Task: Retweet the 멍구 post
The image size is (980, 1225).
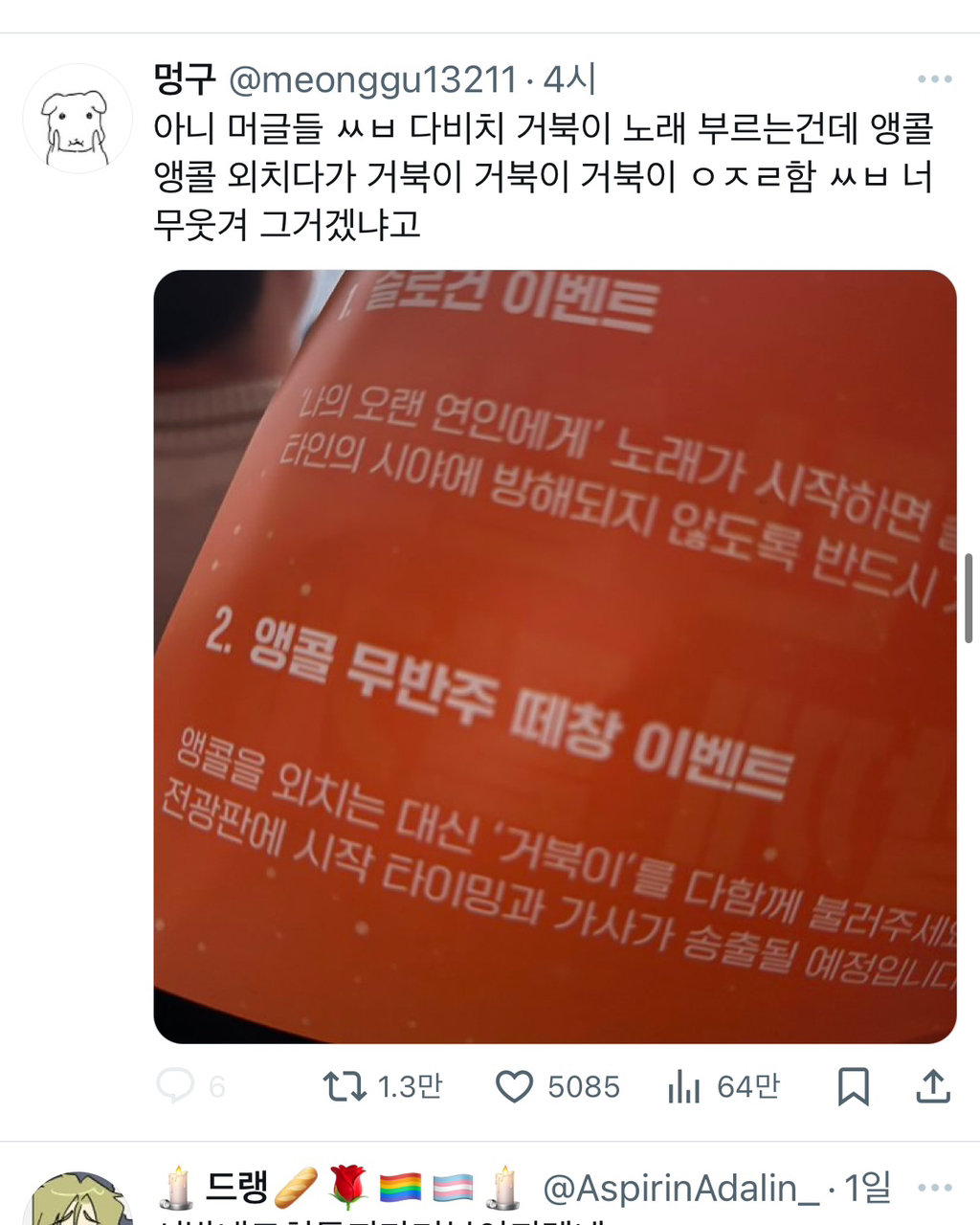Action: (x=344, y=1086)
